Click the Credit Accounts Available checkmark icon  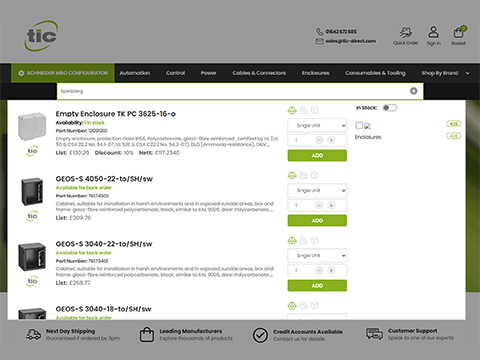point(260,335)
